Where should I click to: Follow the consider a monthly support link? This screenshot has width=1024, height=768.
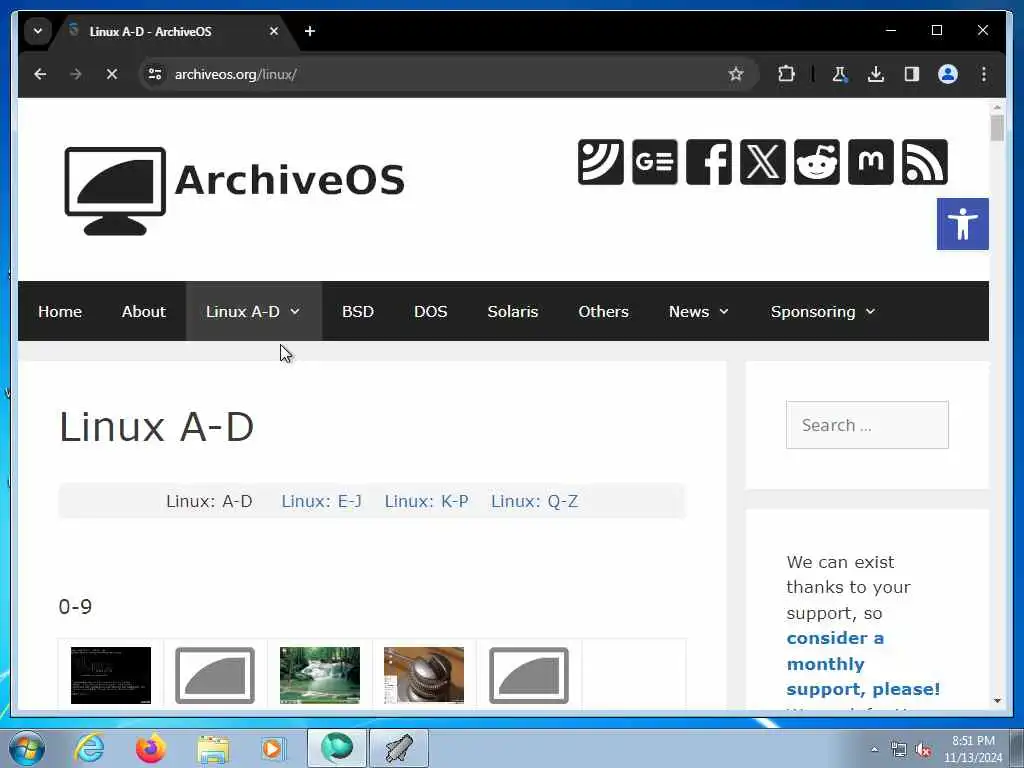863,664
